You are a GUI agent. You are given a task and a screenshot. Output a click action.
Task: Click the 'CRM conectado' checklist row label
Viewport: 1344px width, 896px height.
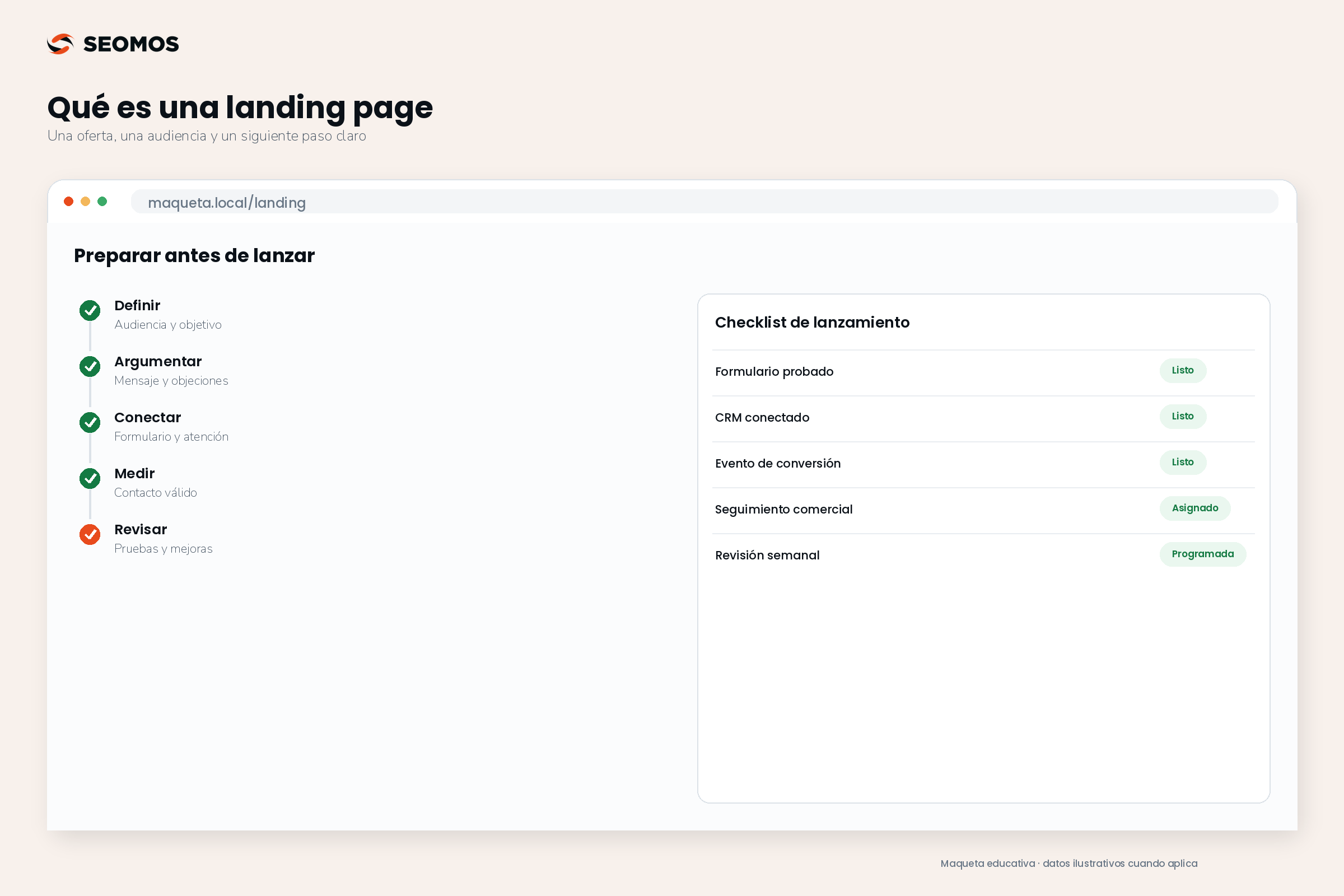(762, 418)
